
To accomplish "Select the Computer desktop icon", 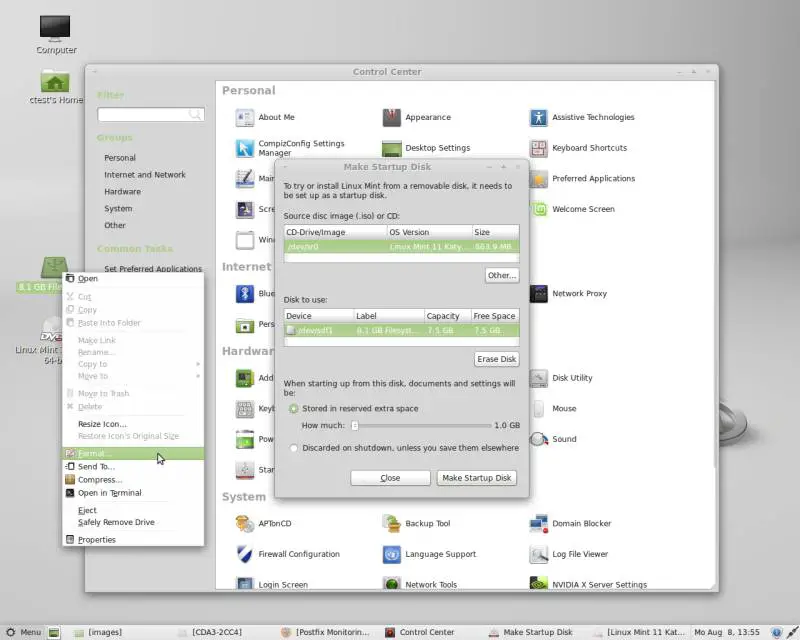I will tap(55, 34).
